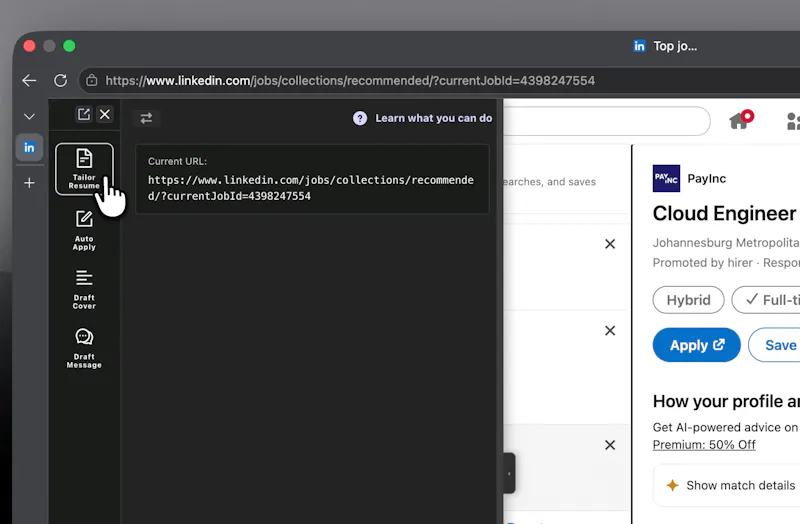This screenshot has width=800, height=524.
Task: Reload the page with refresh icon
Action: pyautogui.click(x=61, y=80)
